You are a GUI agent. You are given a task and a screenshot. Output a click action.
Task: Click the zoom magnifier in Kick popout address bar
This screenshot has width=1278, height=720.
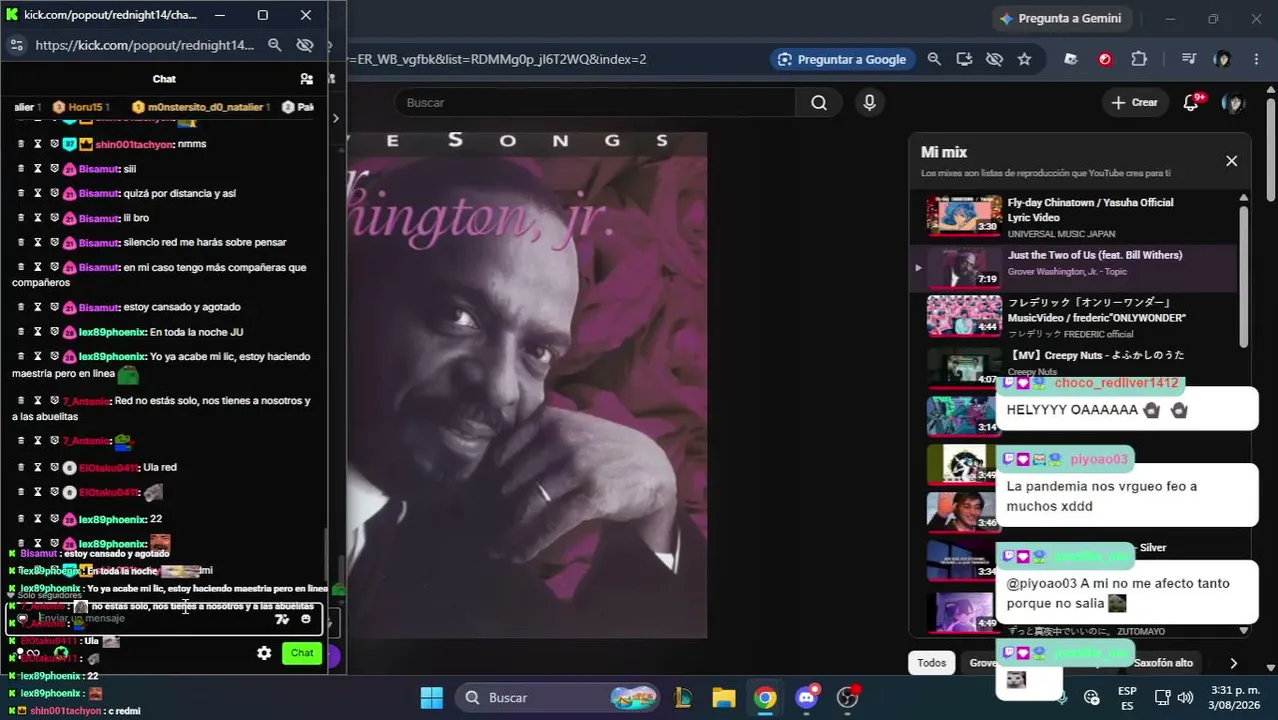point(275,45)
